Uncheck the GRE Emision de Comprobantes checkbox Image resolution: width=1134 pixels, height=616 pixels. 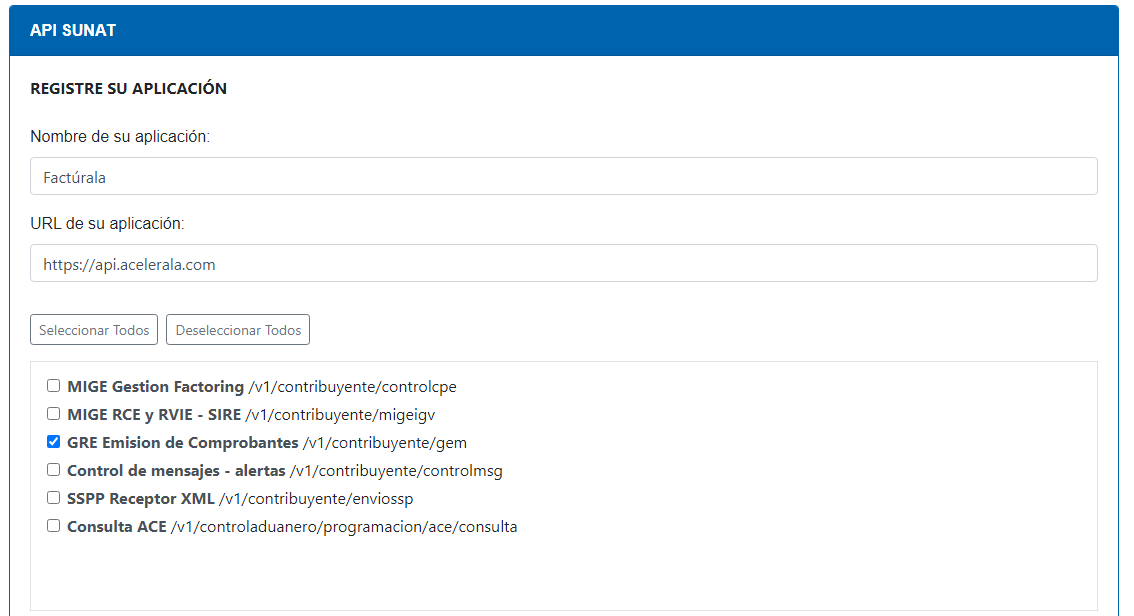53,442
